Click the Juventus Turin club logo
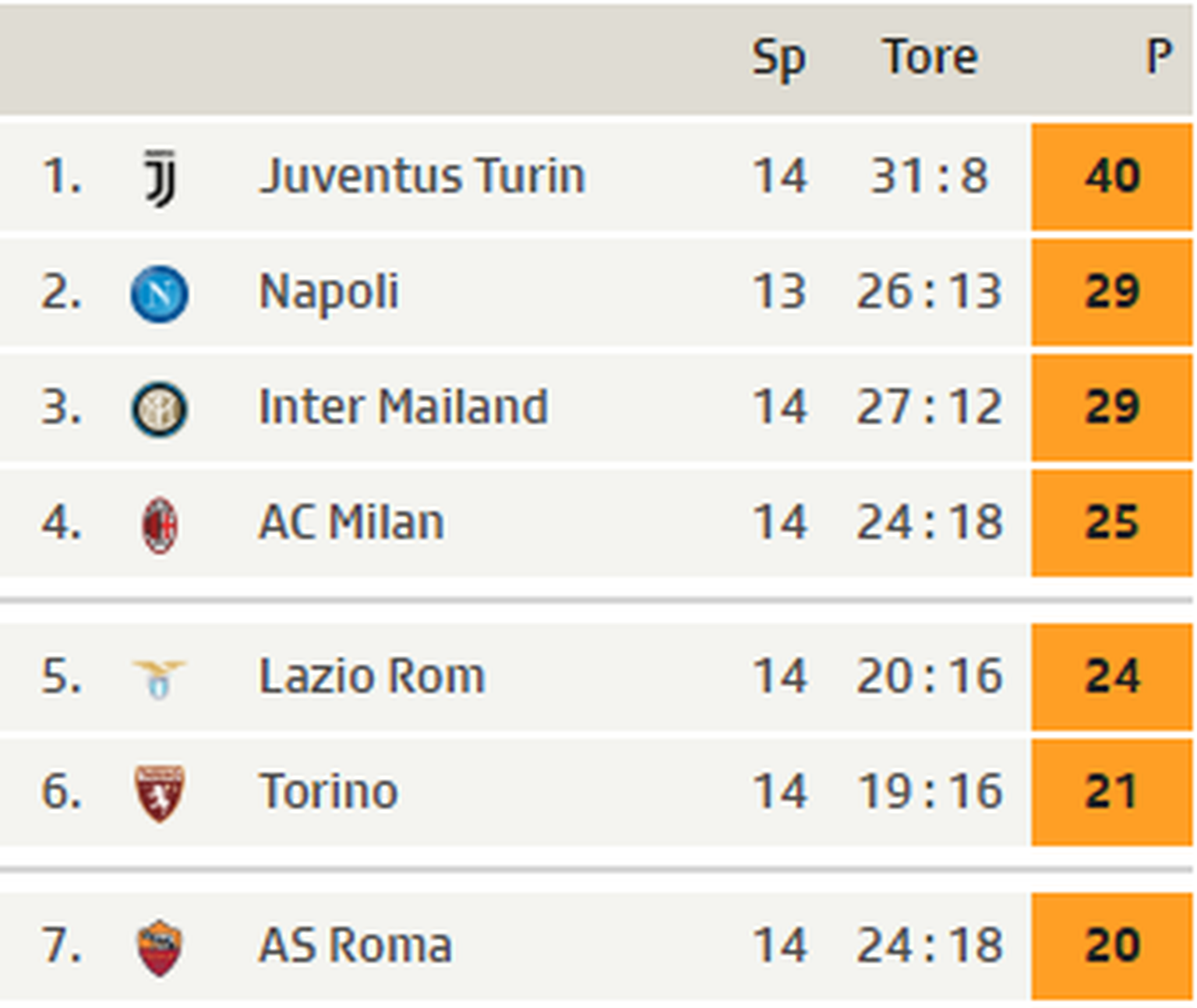This screenshot has width=1197, height=1008. pos(160,178)
